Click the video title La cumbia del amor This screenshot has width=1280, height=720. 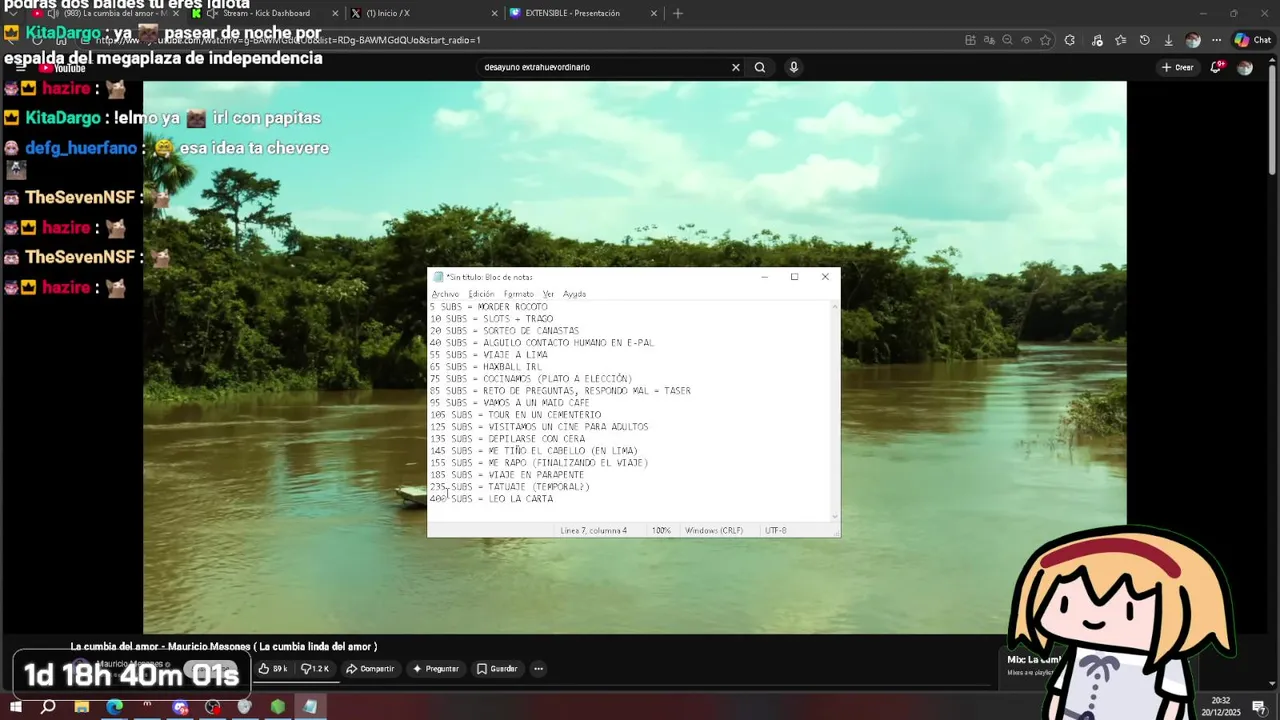point(223,647)
